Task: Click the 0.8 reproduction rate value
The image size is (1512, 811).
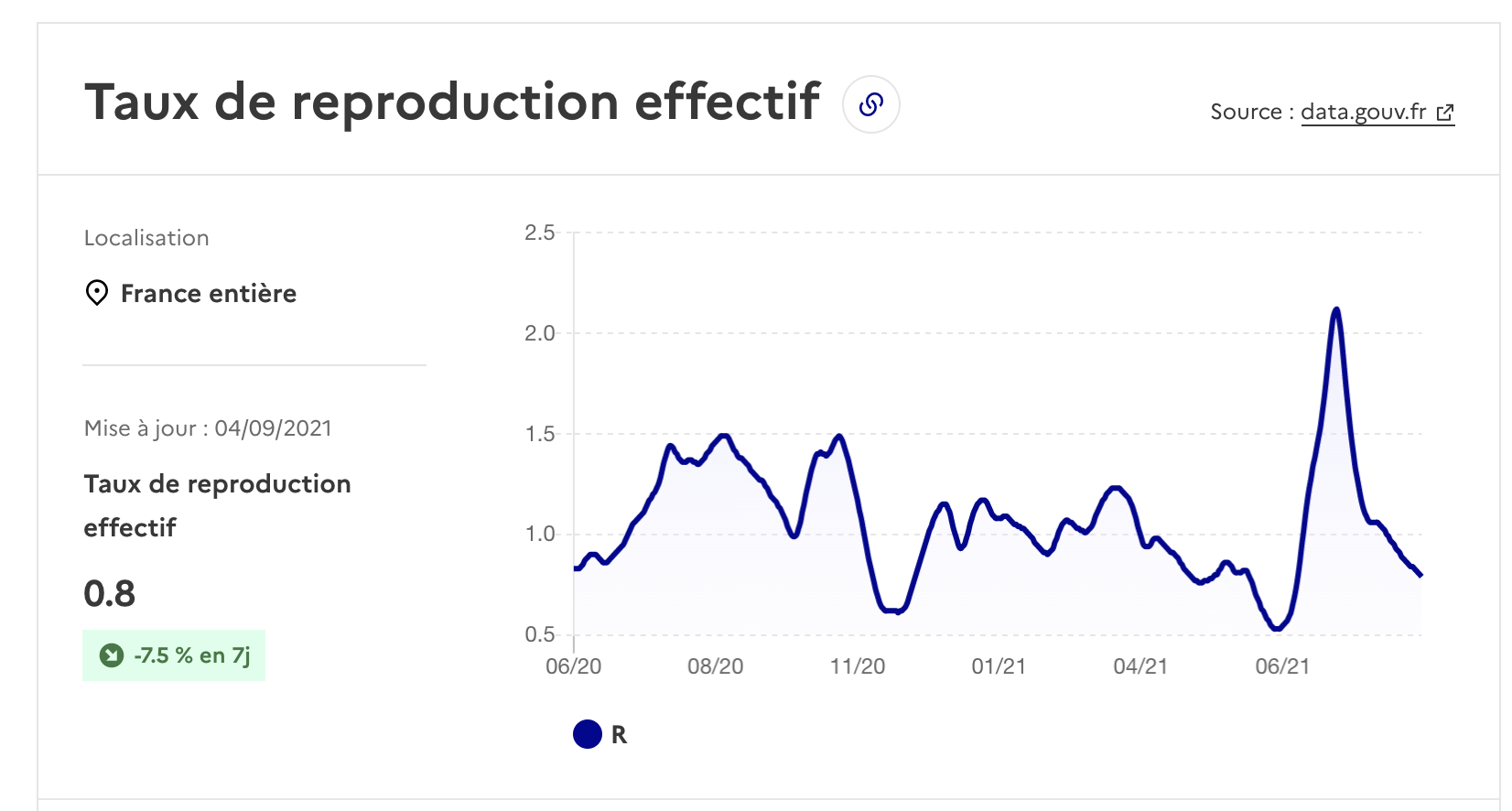Action: click(110, 594)
